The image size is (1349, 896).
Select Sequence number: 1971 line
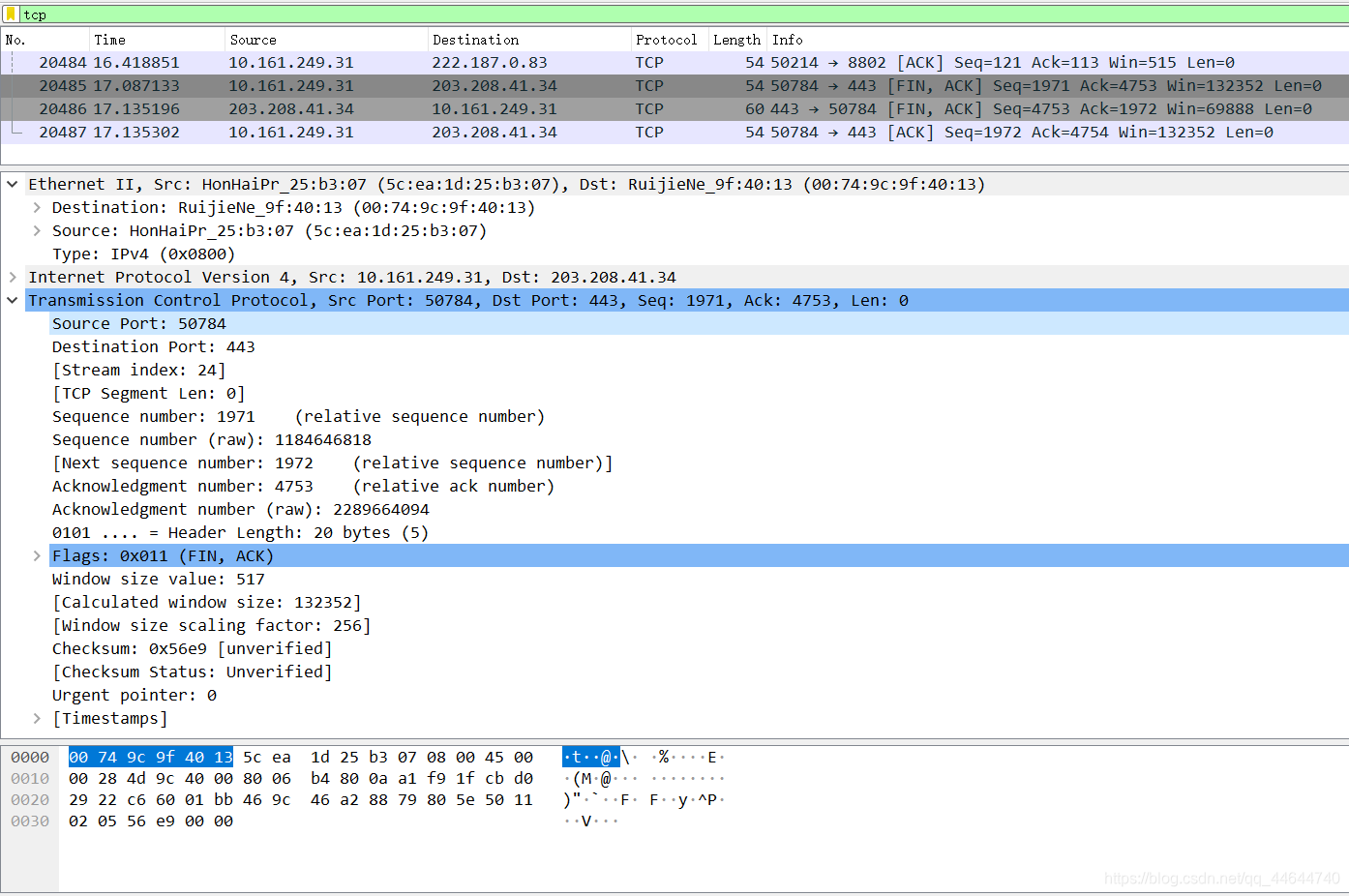298,416
